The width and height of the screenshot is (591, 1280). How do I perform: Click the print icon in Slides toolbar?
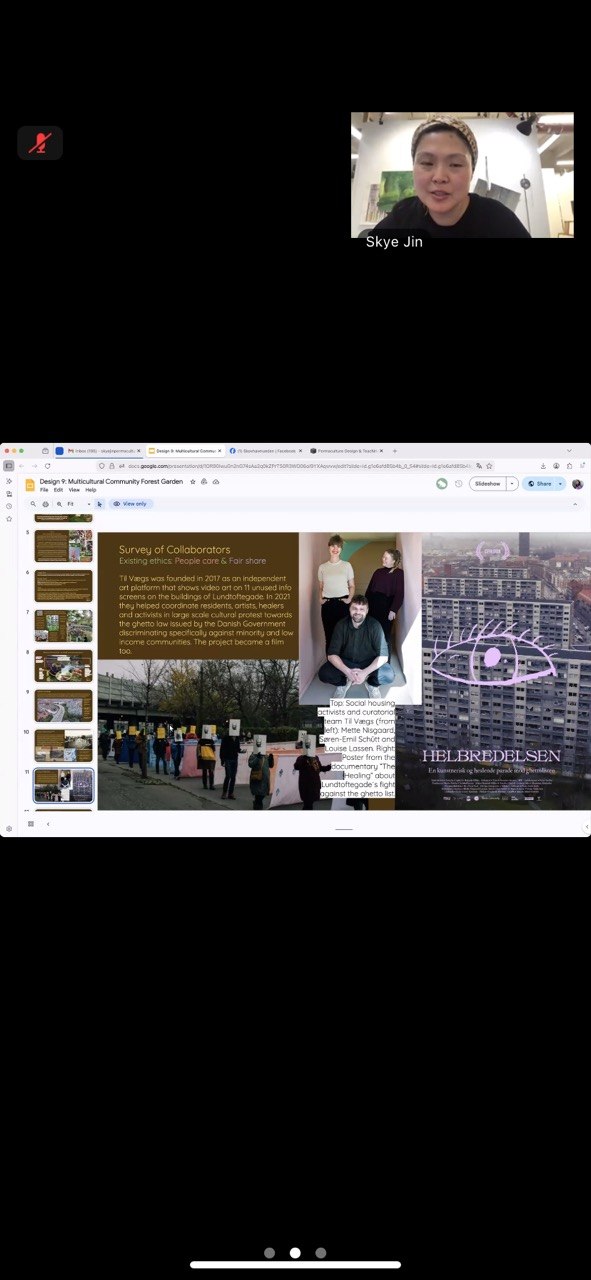click(x=46, y=504)
